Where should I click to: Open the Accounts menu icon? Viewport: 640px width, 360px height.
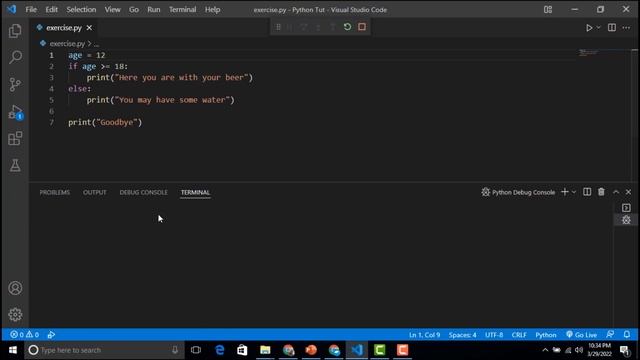click(15, 288)
